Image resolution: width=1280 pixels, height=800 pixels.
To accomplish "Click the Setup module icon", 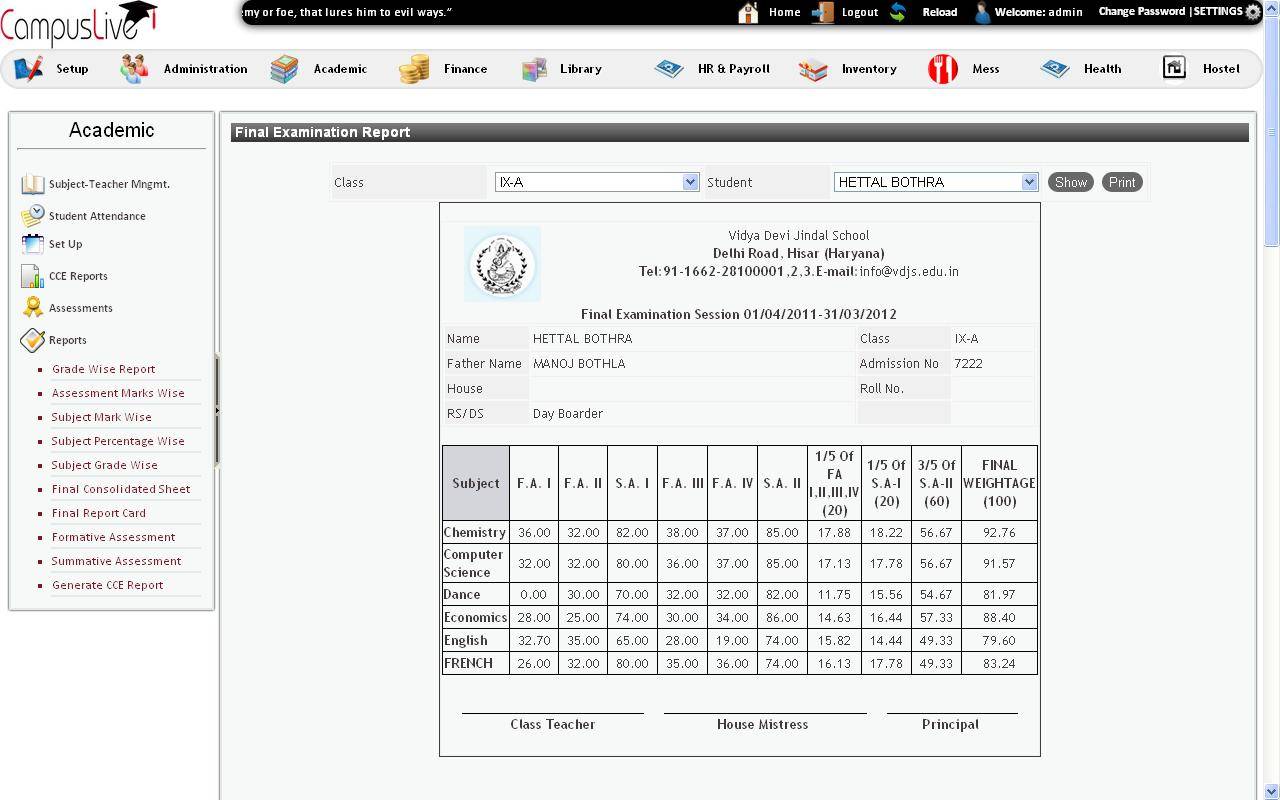I will pyautogui.click(x=29, y=68).
